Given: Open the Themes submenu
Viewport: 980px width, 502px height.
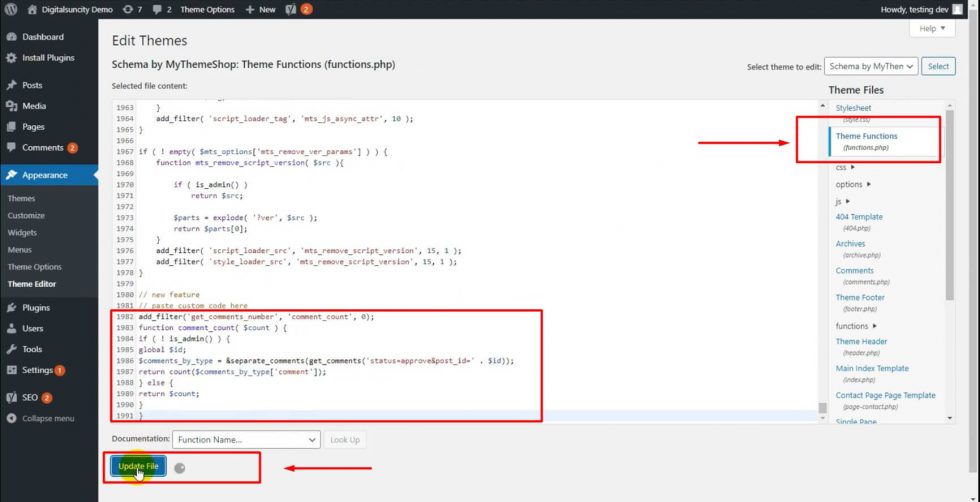Looking at the screenshot, I should tap(21, 198).
